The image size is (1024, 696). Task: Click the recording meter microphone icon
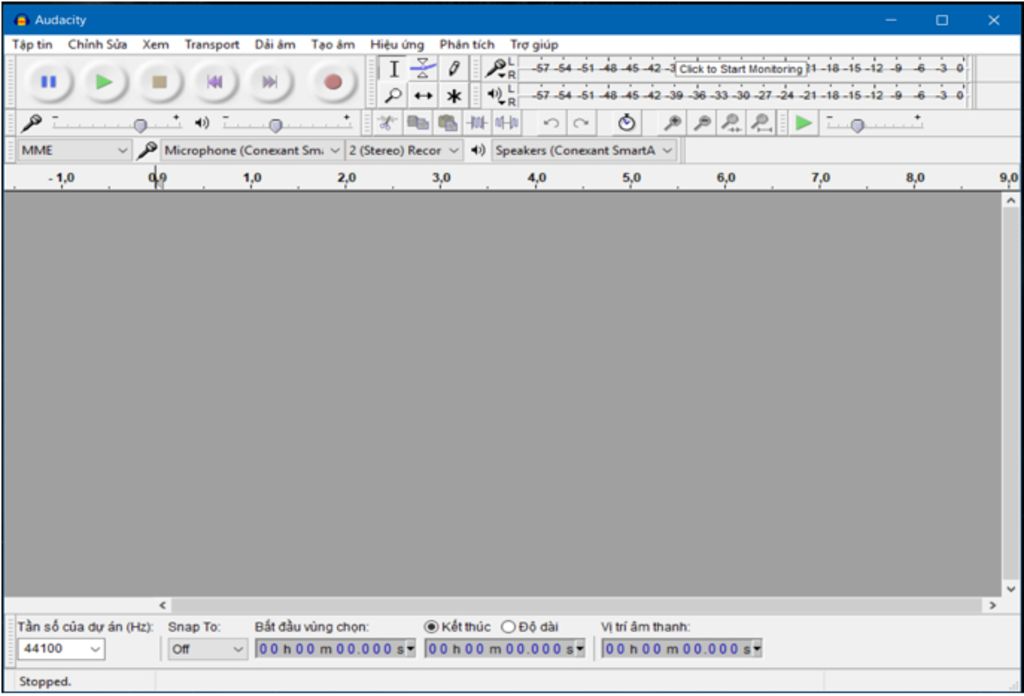tap(496, 67)
